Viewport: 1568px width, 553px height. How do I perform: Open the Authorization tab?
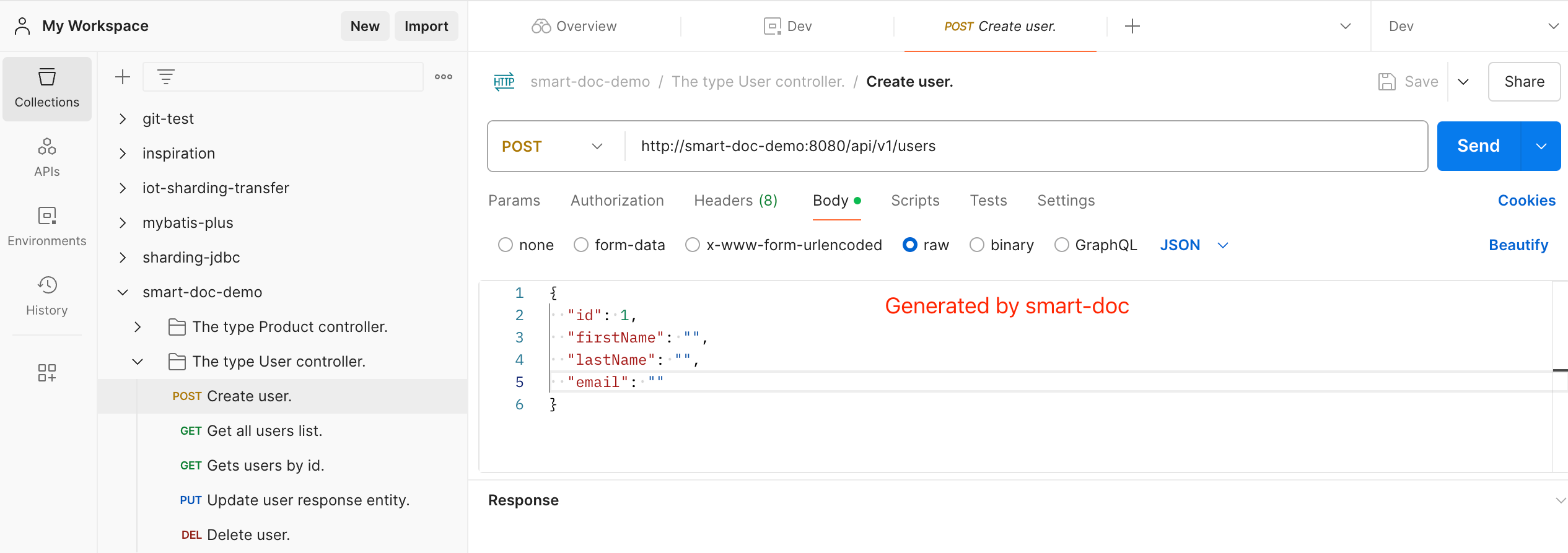(617, 201)
